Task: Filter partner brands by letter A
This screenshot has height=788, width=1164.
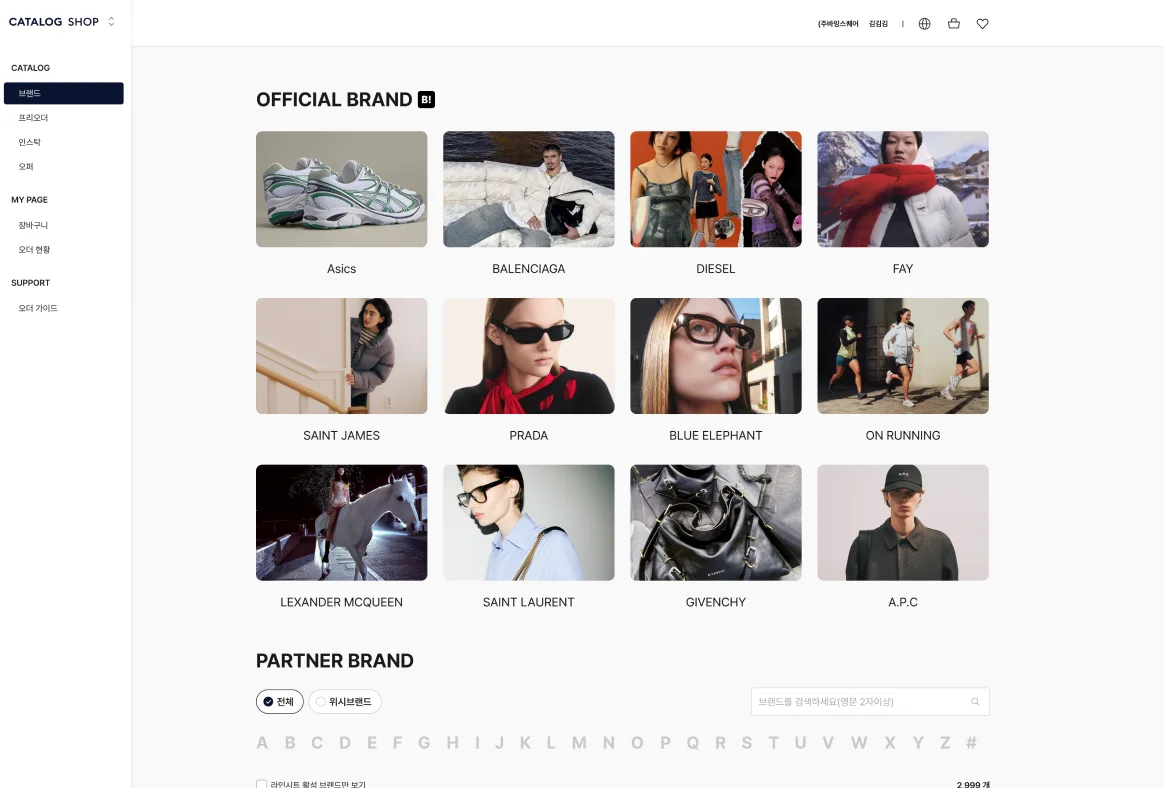Action: (x=262, y=743)
